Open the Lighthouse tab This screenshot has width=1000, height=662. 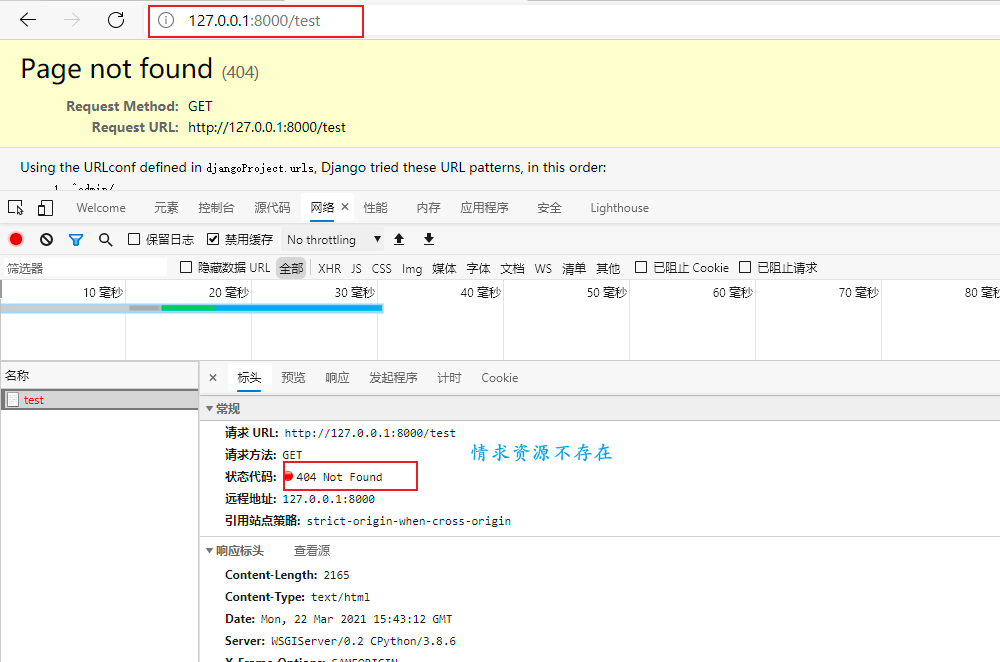coord(619,208)
